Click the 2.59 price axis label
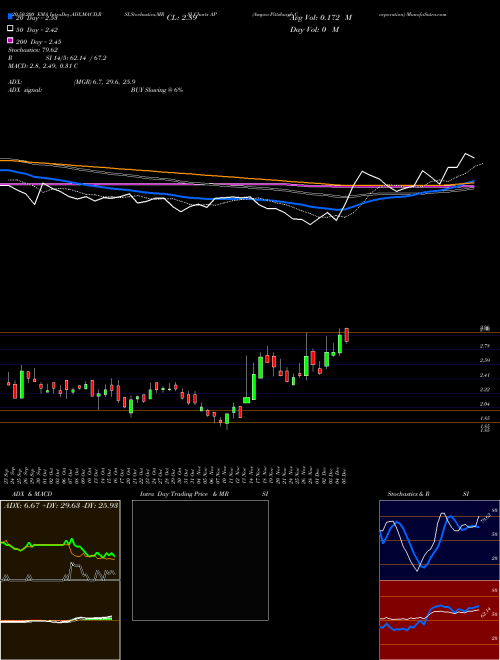The image size is (500, 660). [484, 360]
